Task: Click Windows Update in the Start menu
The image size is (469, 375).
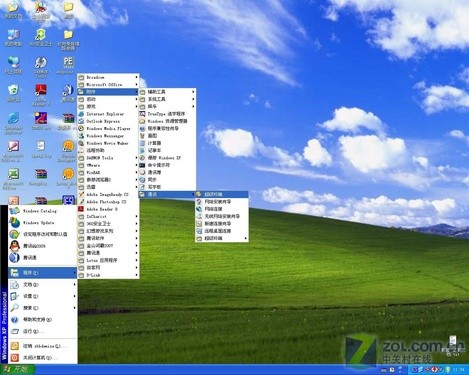Action: [43, 222]
